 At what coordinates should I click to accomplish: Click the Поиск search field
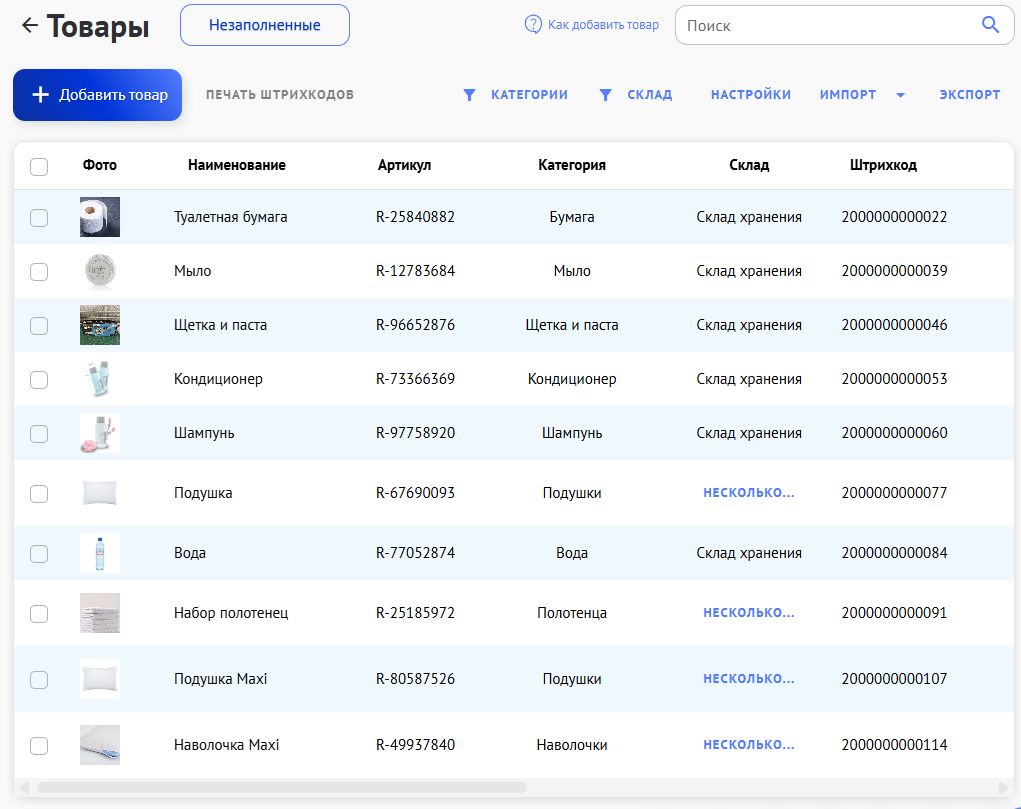[830, 24]
